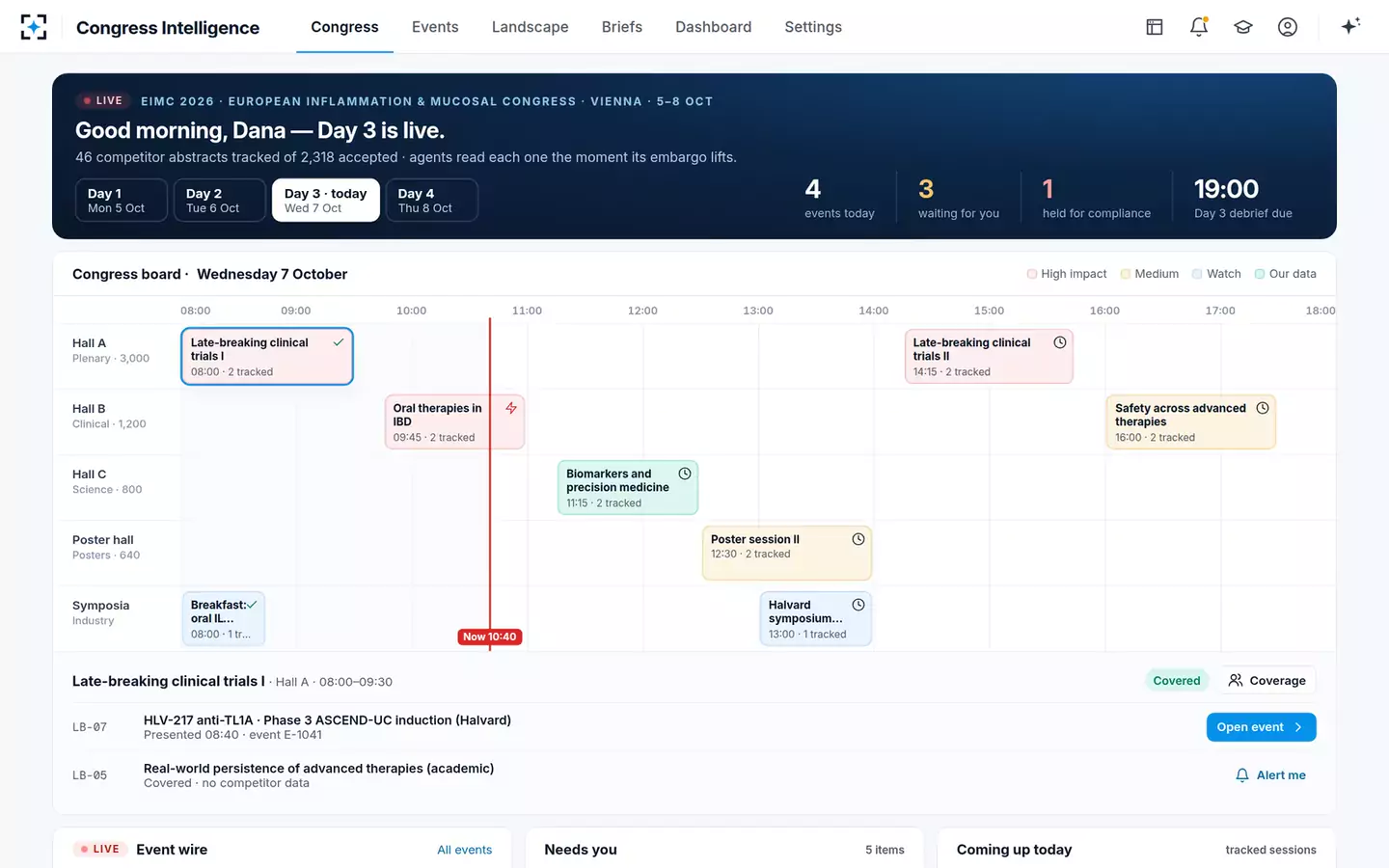The height and width of the screenshot is (868, 1389).
Task: Open the Coverage button
Action: point(1267,681)
